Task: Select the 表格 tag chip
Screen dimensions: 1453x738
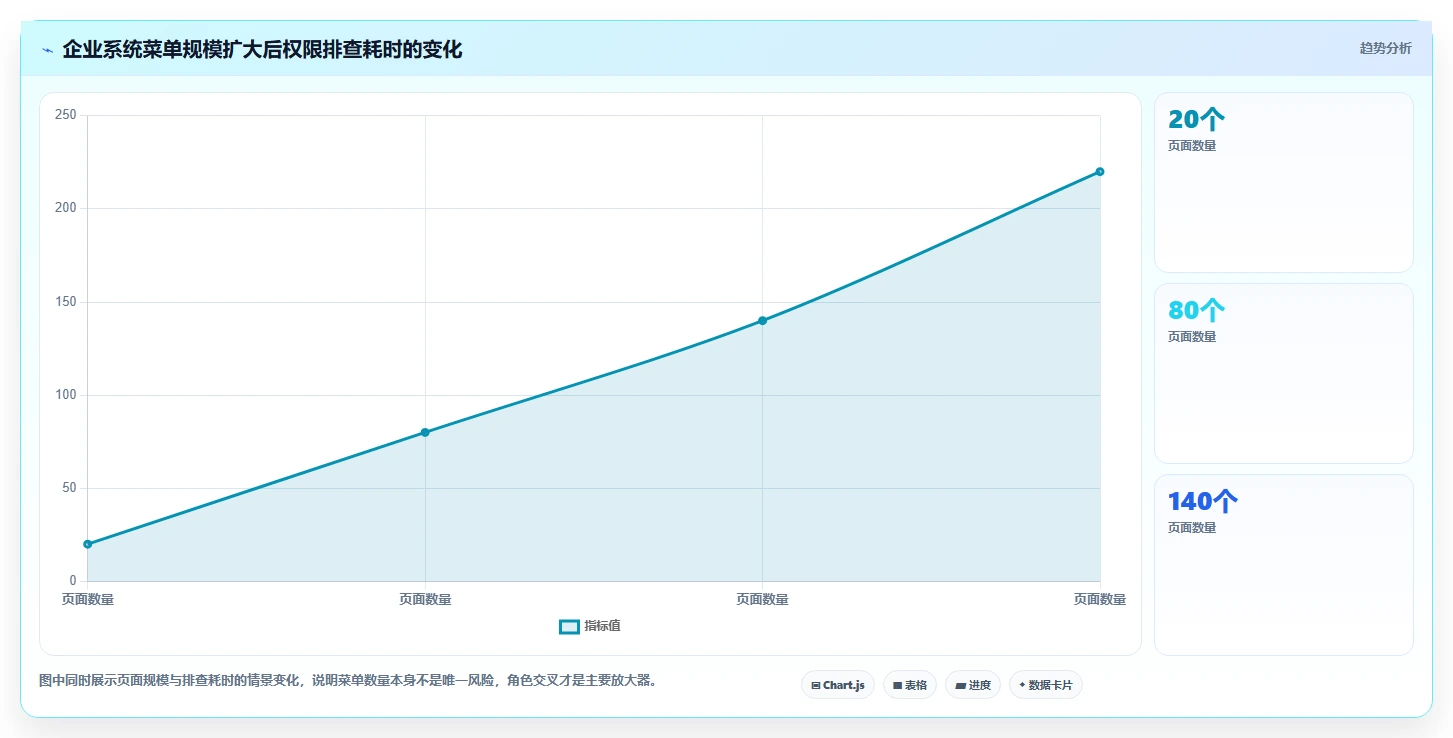Action: coord(910,685)
